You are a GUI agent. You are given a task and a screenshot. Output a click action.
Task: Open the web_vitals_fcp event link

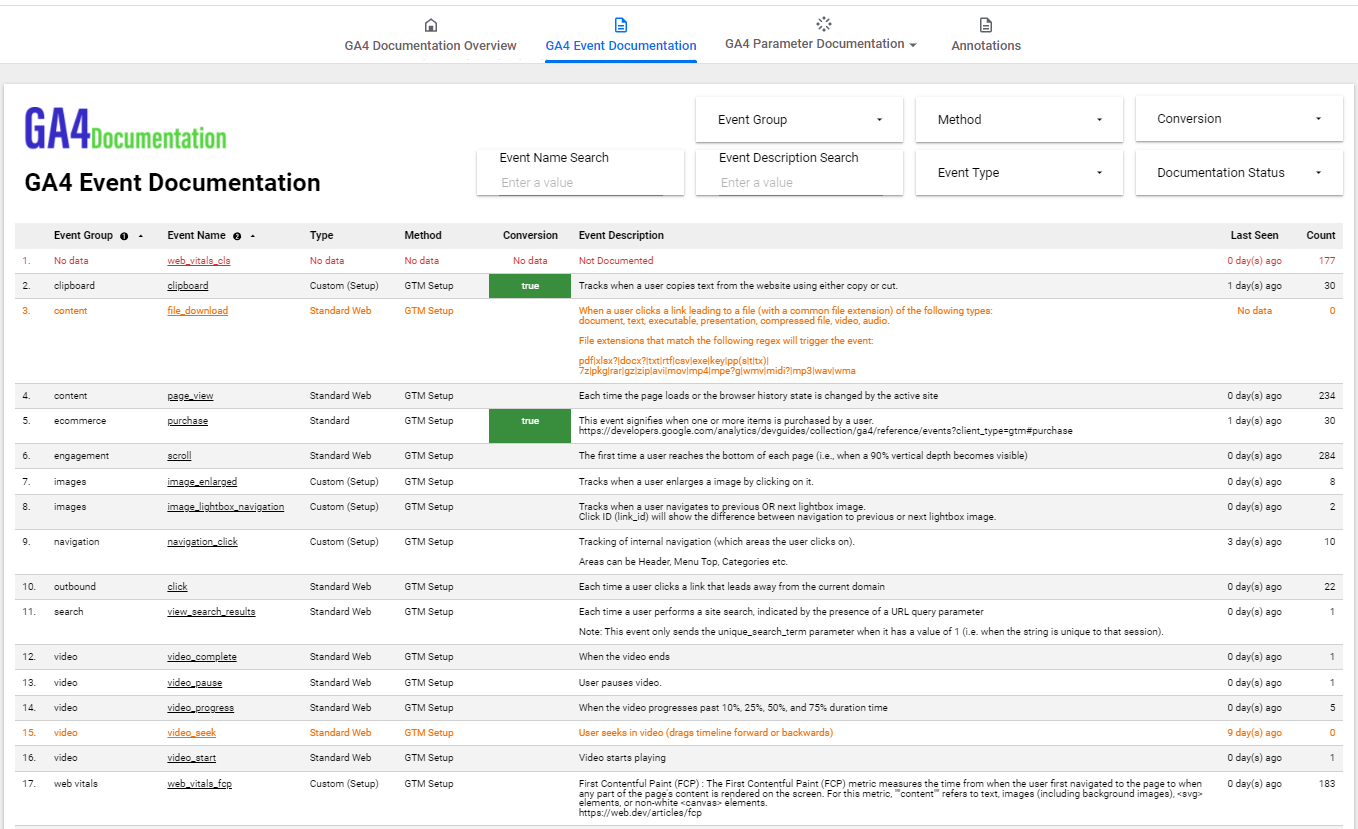tap(199, 784)
